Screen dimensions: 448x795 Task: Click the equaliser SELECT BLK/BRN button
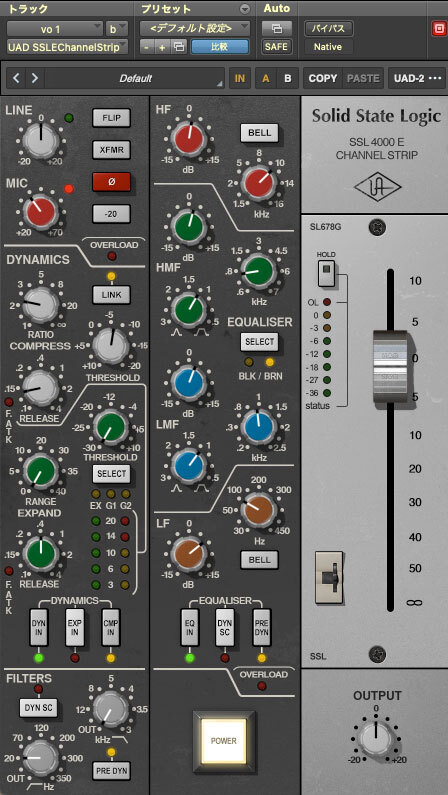(x=260, y=342)
